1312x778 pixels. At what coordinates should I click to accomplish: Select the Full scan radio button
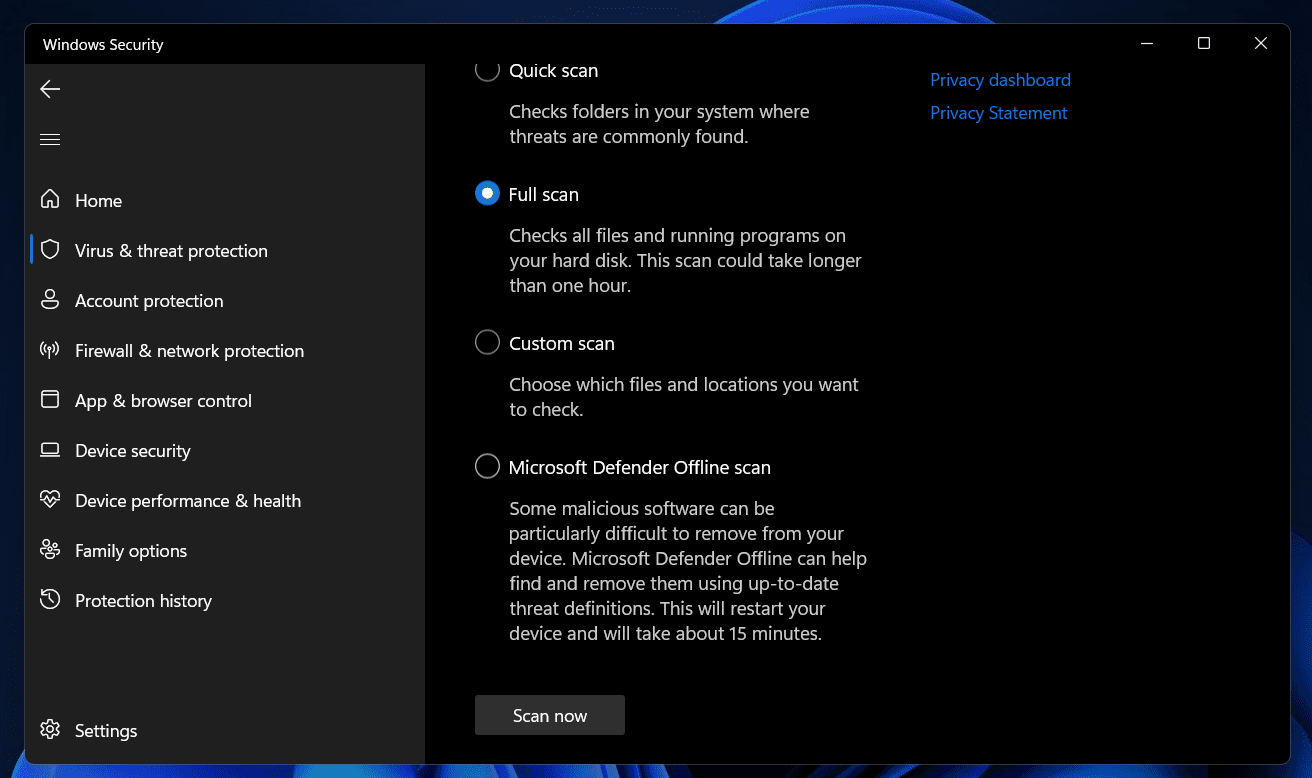(x=487, y=194)
